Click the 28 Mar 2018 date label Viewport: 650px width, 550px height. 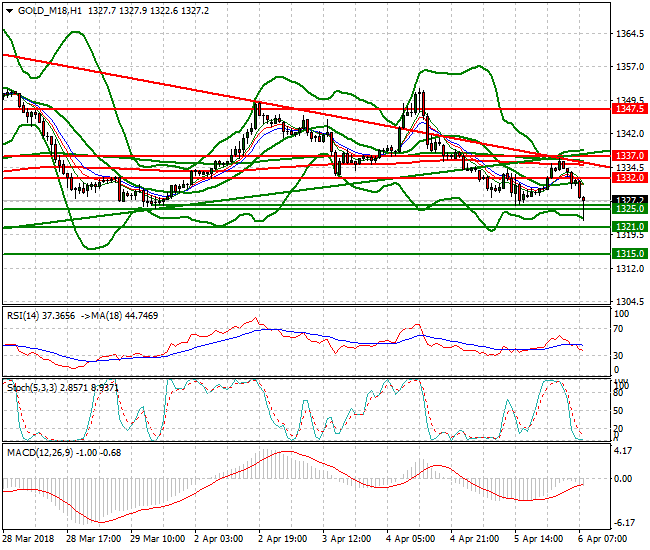(30, 538)
